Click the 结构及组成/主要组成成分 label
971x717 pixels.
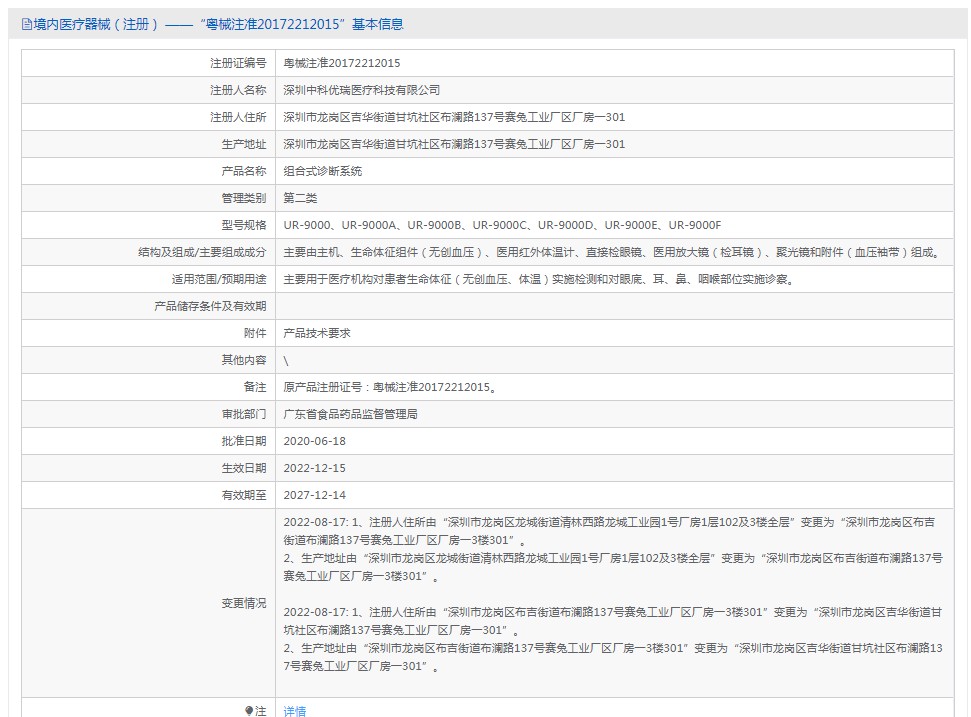click(202, 252)
